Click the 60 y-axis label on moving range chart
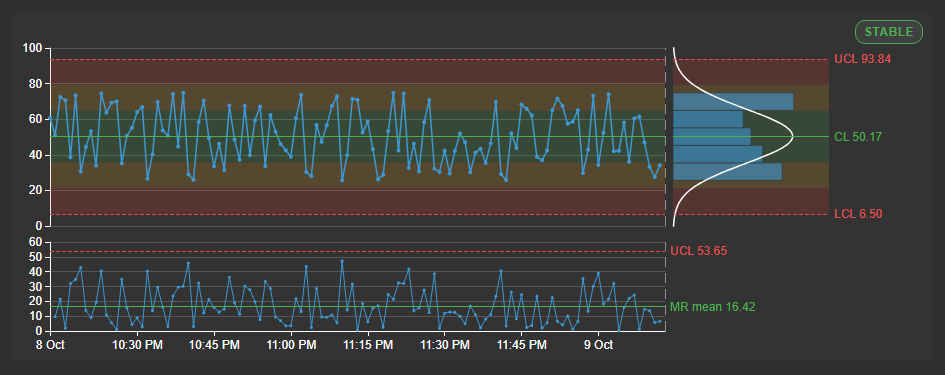 (36, 242)
